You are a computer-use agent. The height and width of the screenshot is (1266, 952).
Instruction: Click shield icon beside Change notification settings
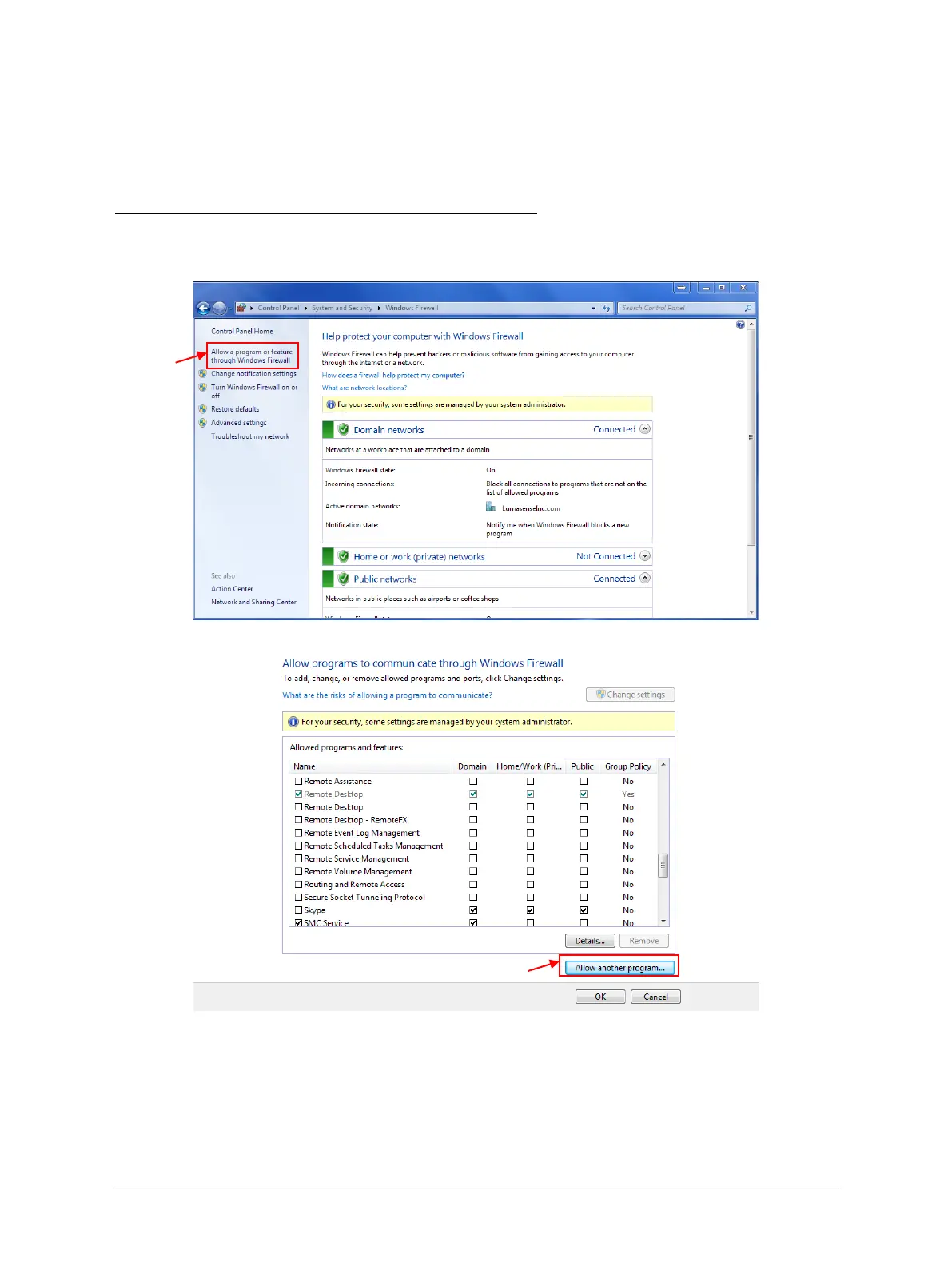(x=203, y=373)
